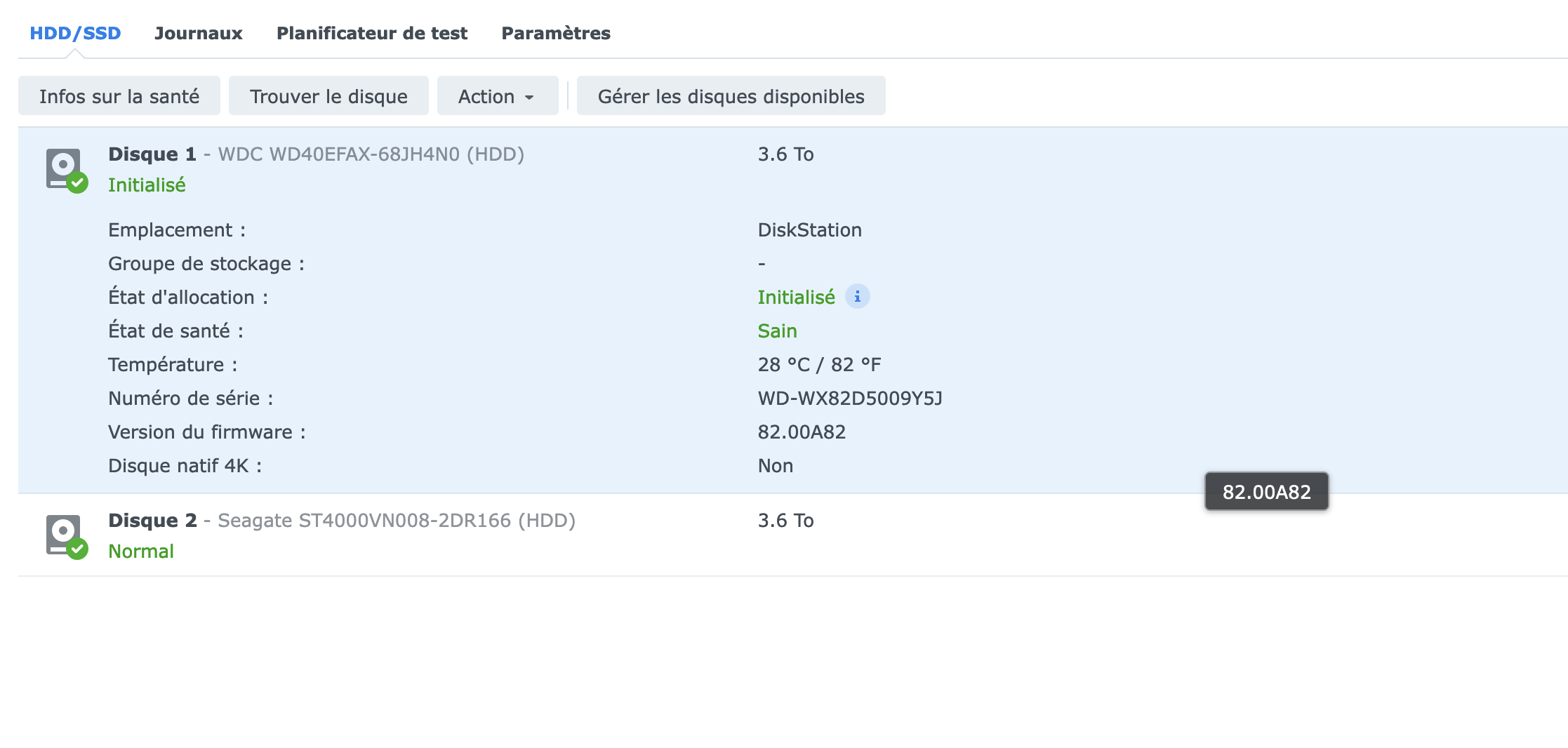Click the Infos sur la santé button
Viewport: 1568px width, 748px height.
coord(119,96)
